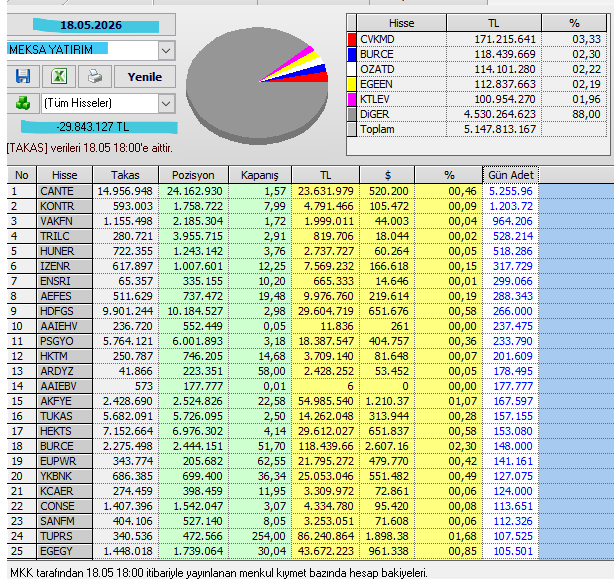614x579 pixels.
Task: Click the blue BURCE color swatch
Action: click(352, 54)
